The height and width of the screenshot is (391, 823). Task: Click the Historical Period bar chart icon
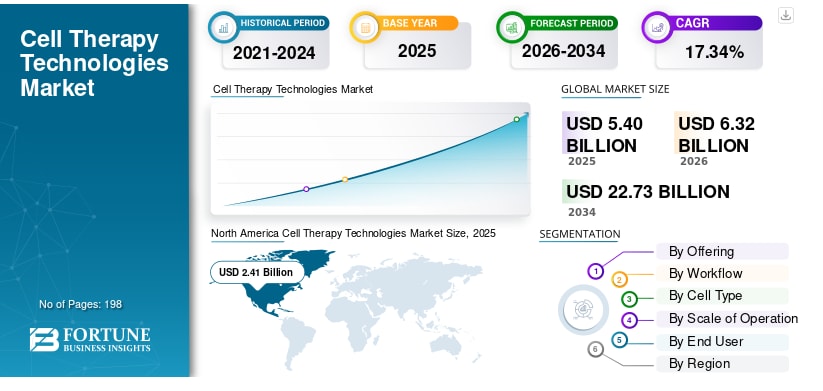point(224,27)
